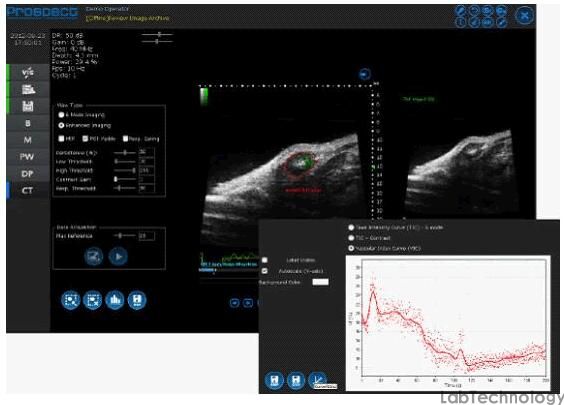Select the TIC - Contrast radio option

click(351, 238)
